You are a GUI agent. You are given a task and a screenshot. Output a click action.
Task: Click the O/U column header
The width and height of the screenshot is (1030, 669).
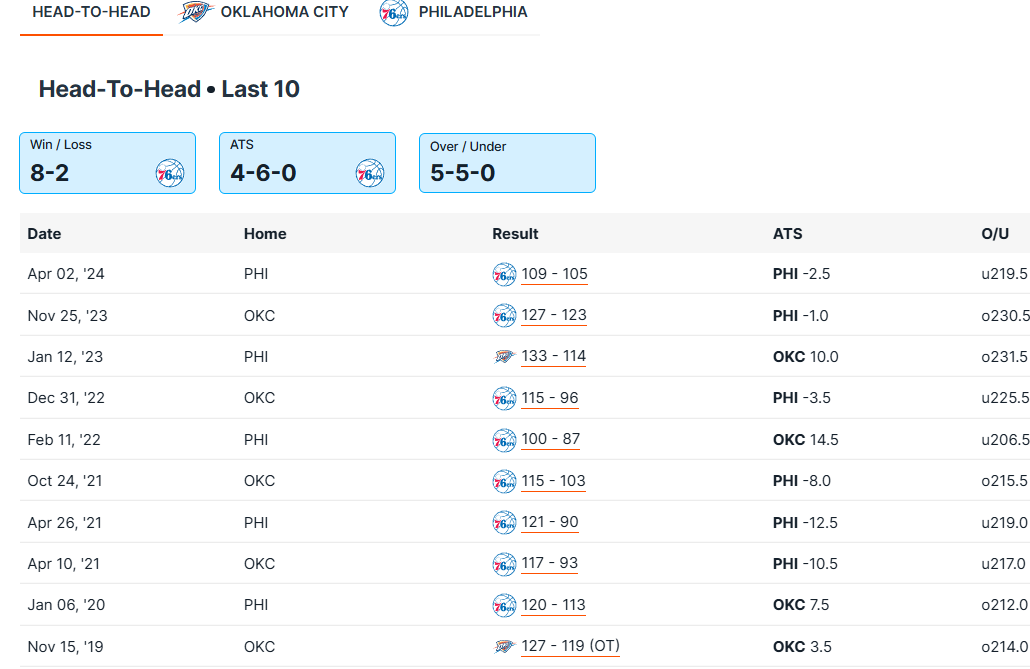click(995, 234)
